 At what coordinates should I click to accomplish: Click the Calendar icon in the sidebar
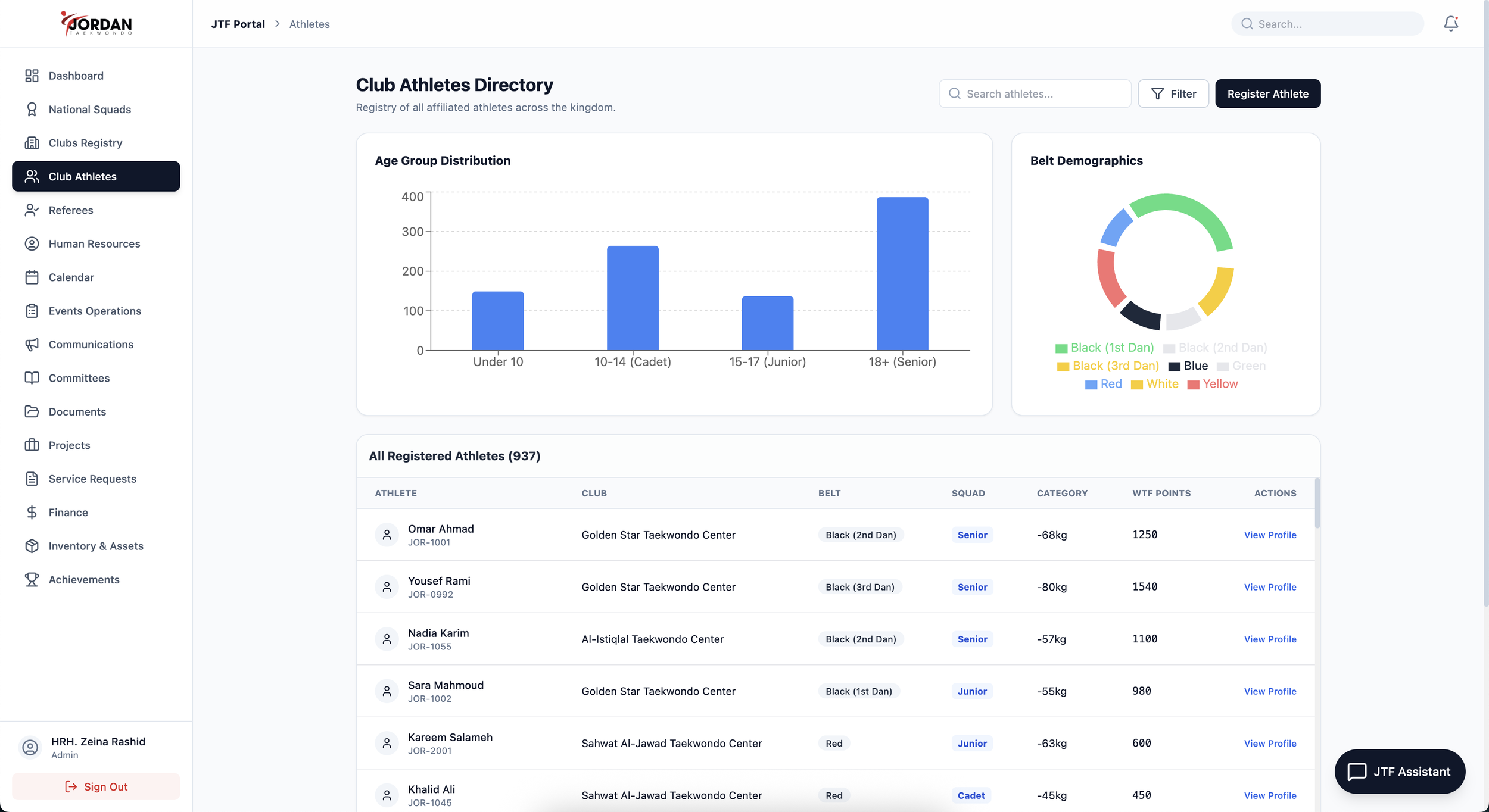32,277
